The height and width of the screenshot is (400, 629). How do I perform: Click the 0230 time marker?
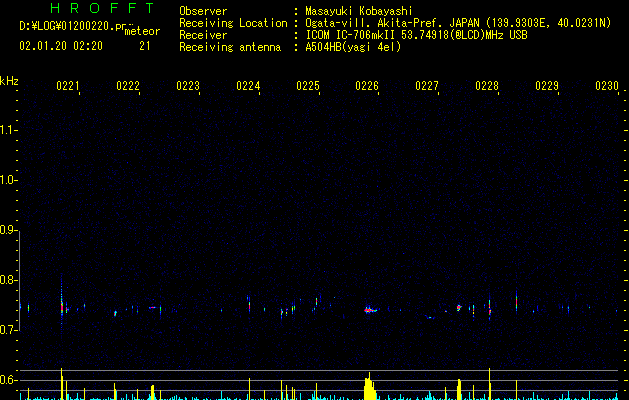point(607,86)
